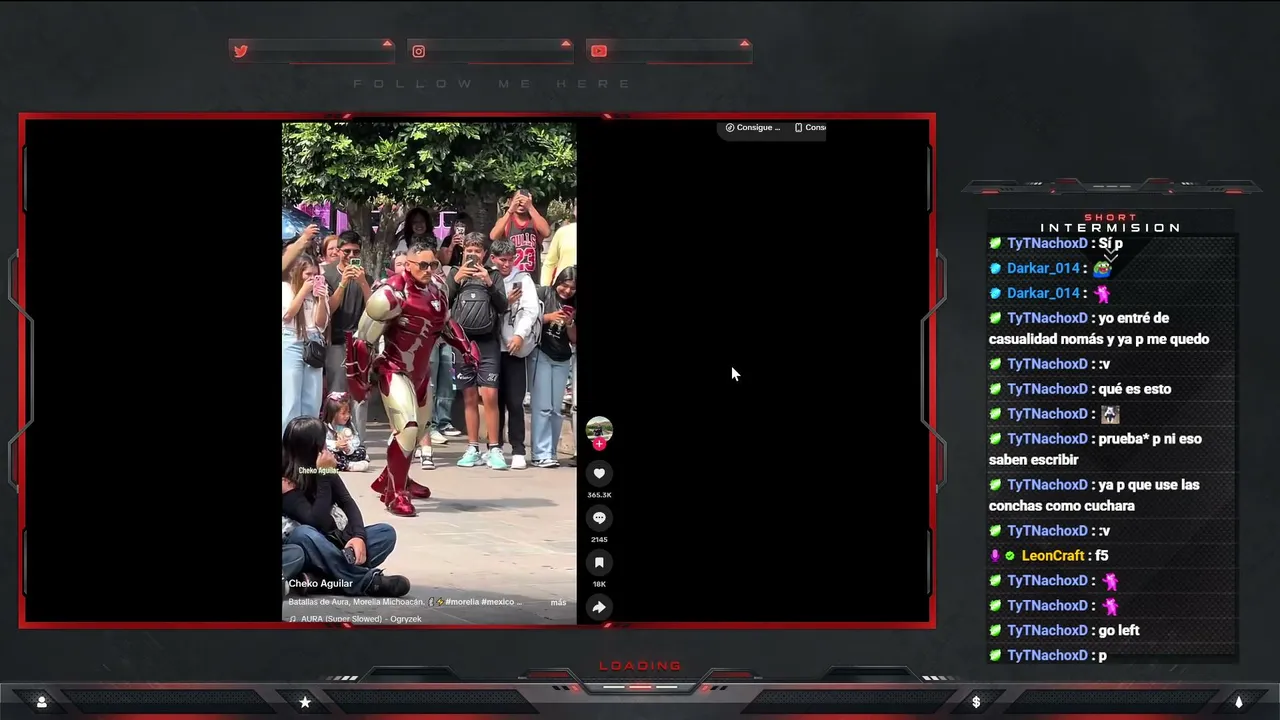The height and width of the screenshot is (720, 1280).
Task: Click the #morelia hashtag
Action: (463, 602)
